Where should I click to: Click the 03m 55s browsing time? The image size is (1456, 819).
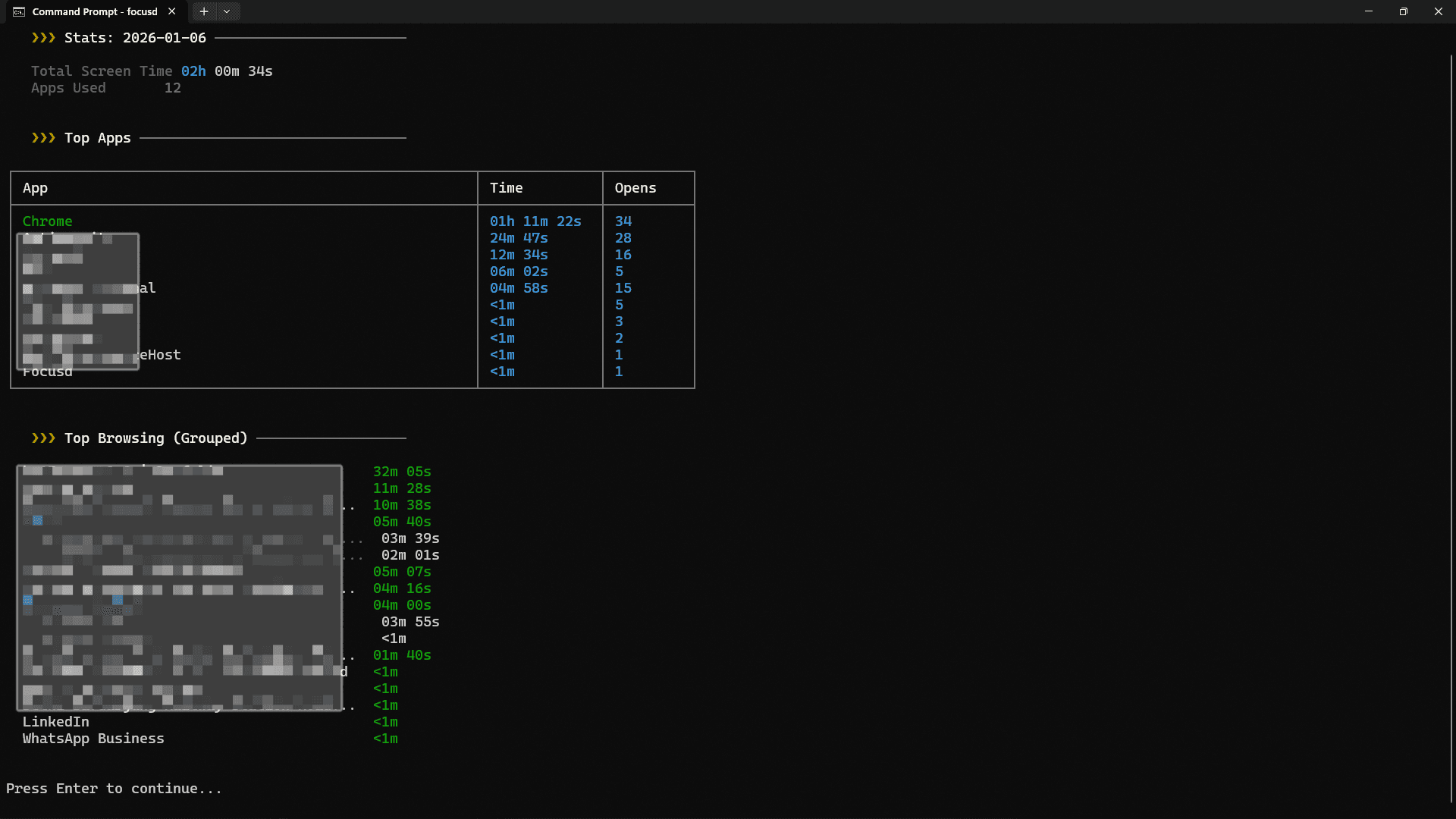coord(410,622)
